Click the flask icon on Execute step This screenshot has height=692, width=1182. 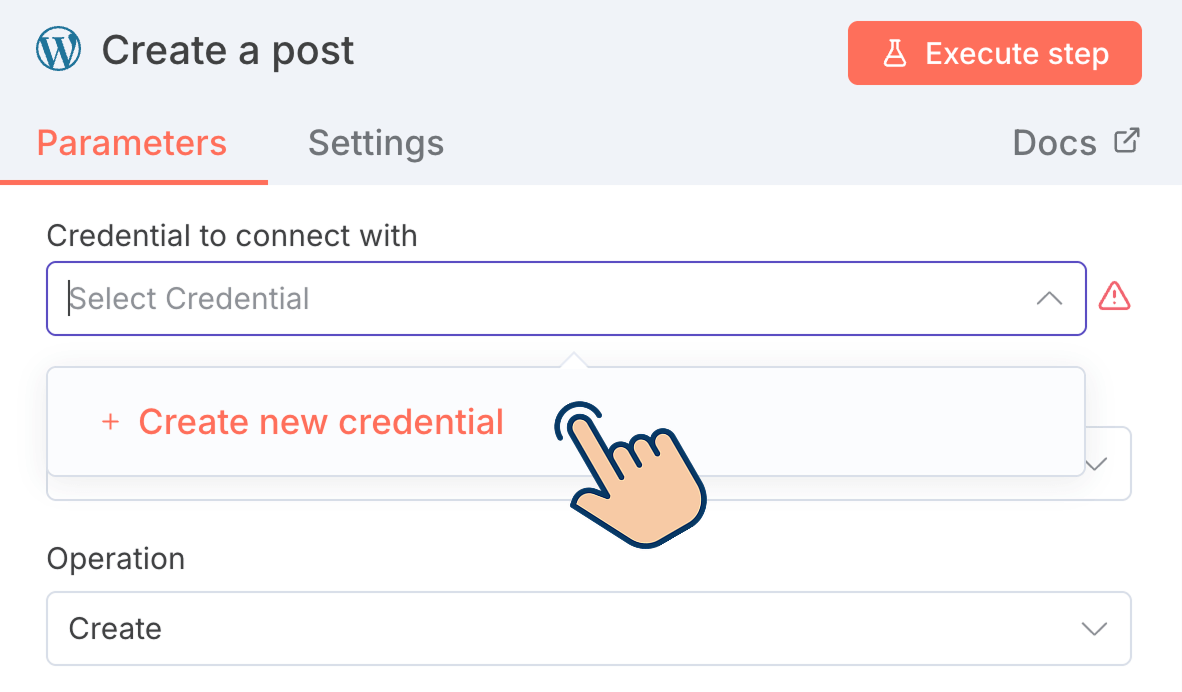(894, 53)
